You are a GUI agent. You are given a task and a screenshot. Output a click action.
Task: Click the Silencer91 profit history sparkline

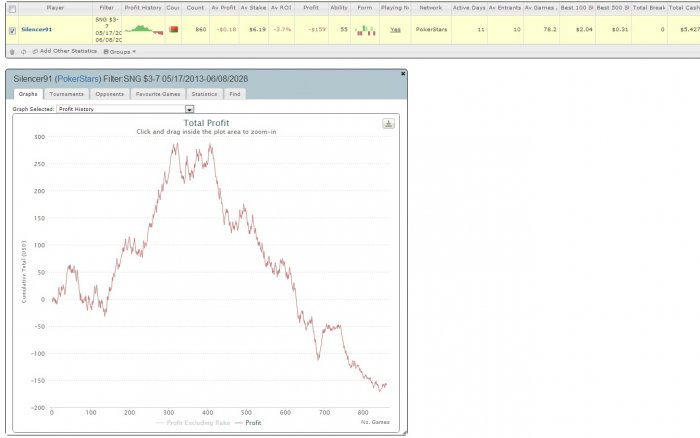pos(144,30)
